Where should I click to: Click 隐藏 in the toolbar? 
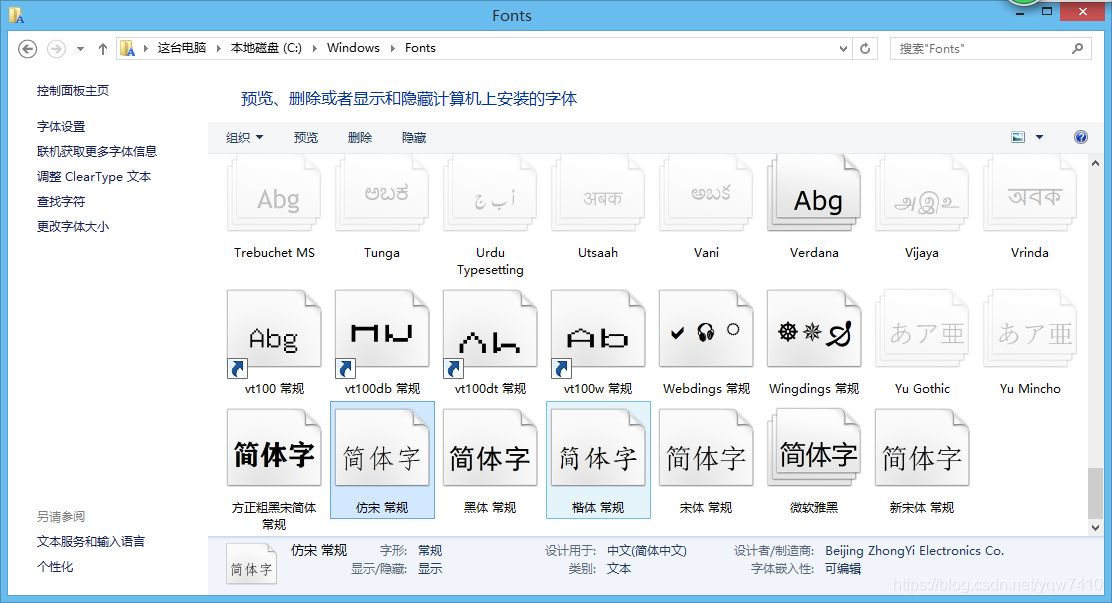point(414,138)
